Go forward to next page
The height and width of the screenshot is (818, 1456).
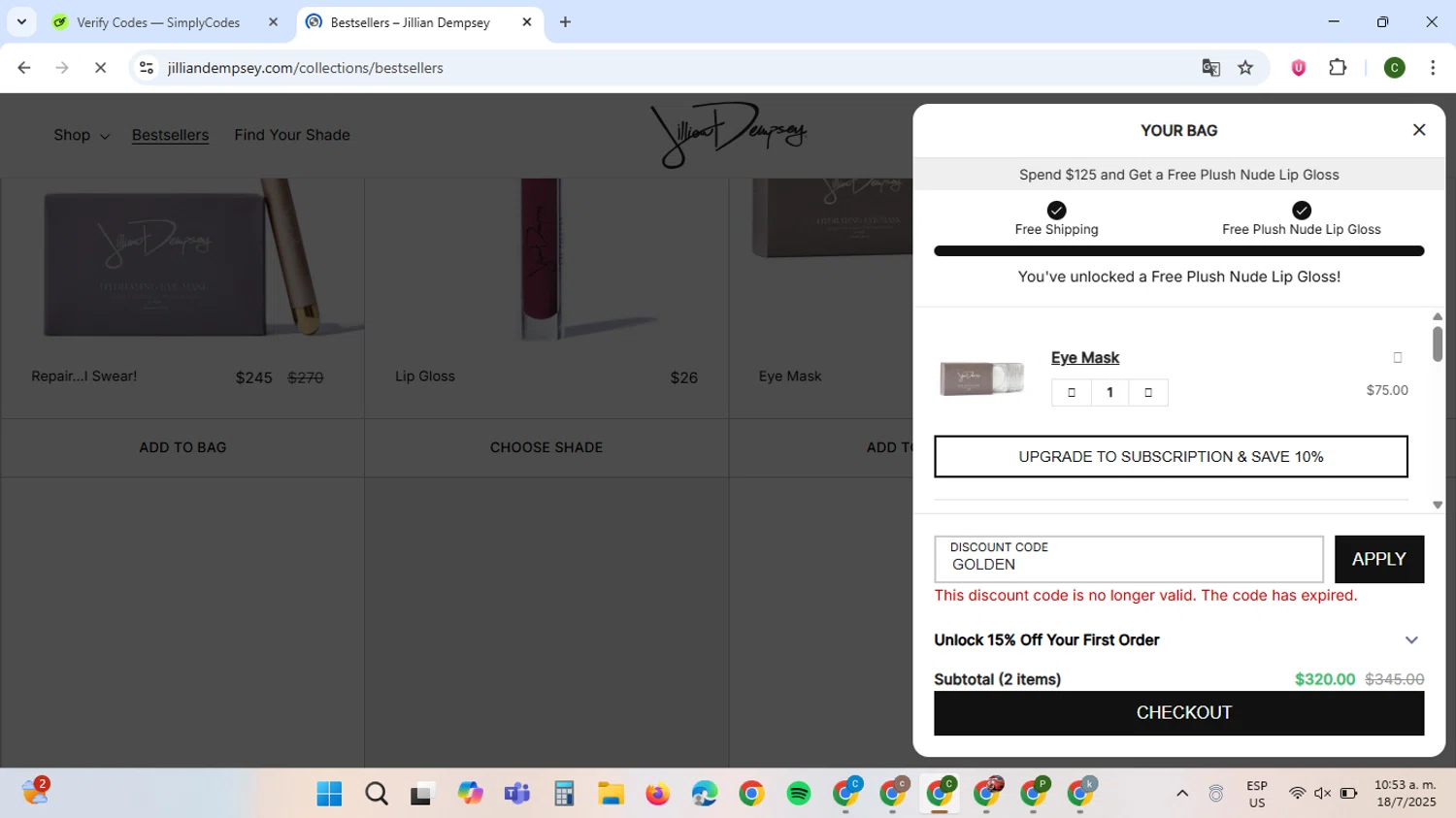[62, 68]
